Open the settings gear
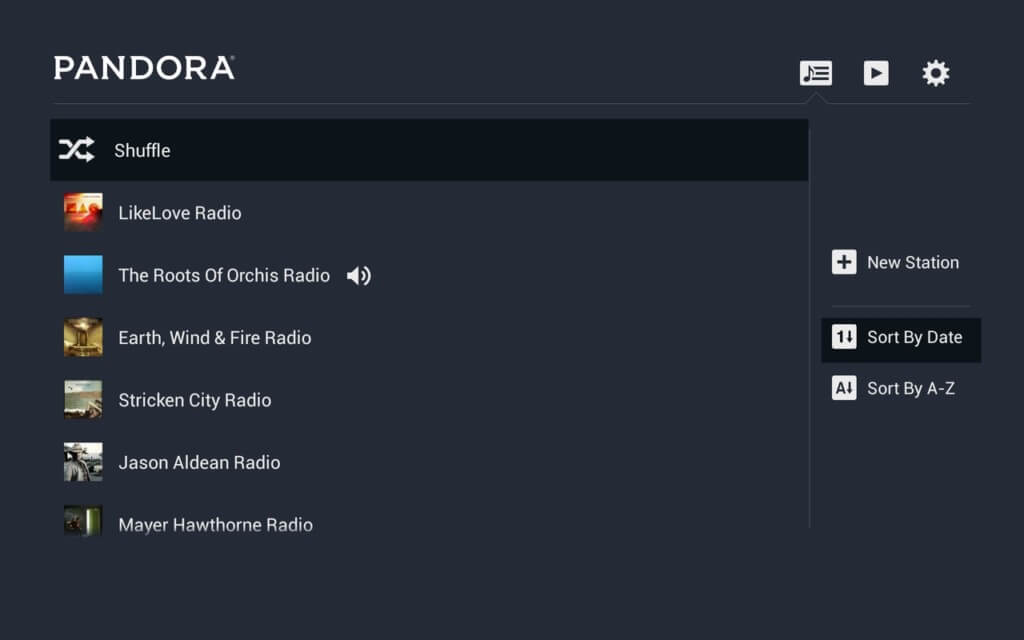 936,72
